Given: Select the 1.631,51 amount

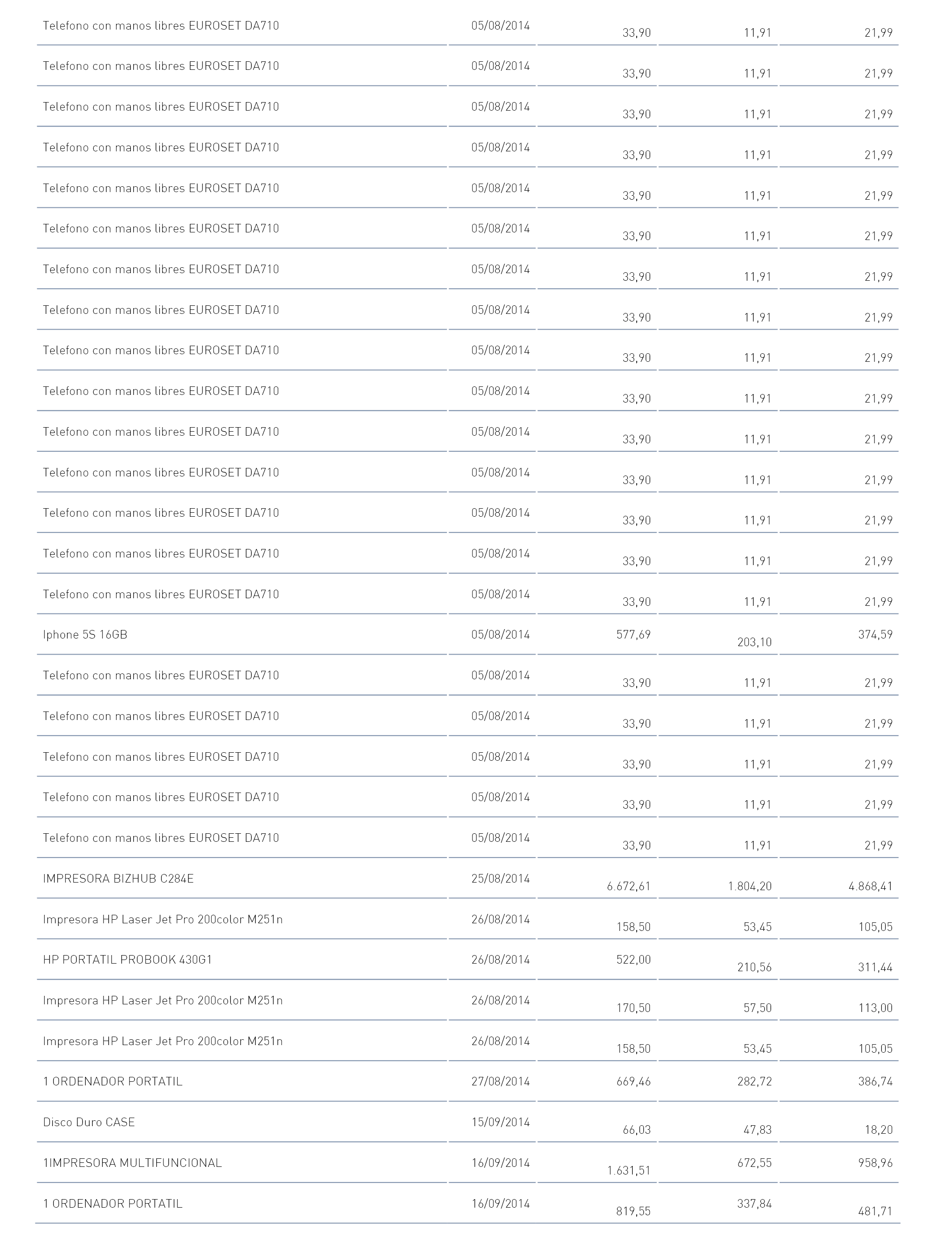Looking at the screenshot, I should pos(628,1170).
